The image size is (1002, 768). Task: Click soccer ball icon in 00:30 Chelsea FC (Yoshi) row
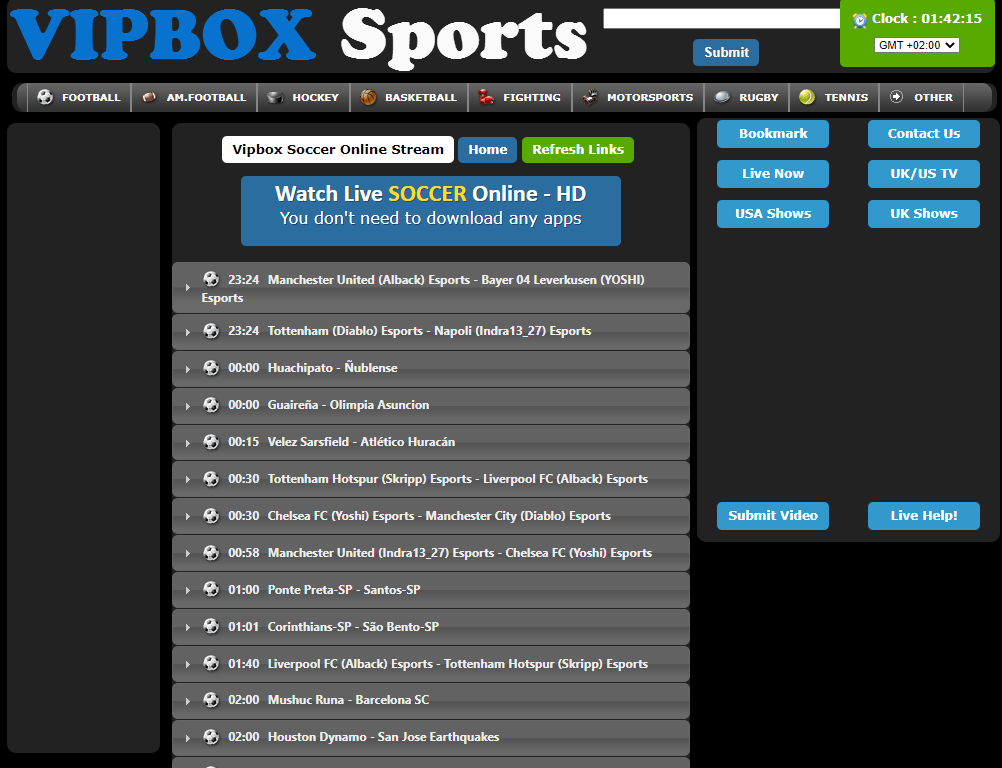click(x=211, y=516)
